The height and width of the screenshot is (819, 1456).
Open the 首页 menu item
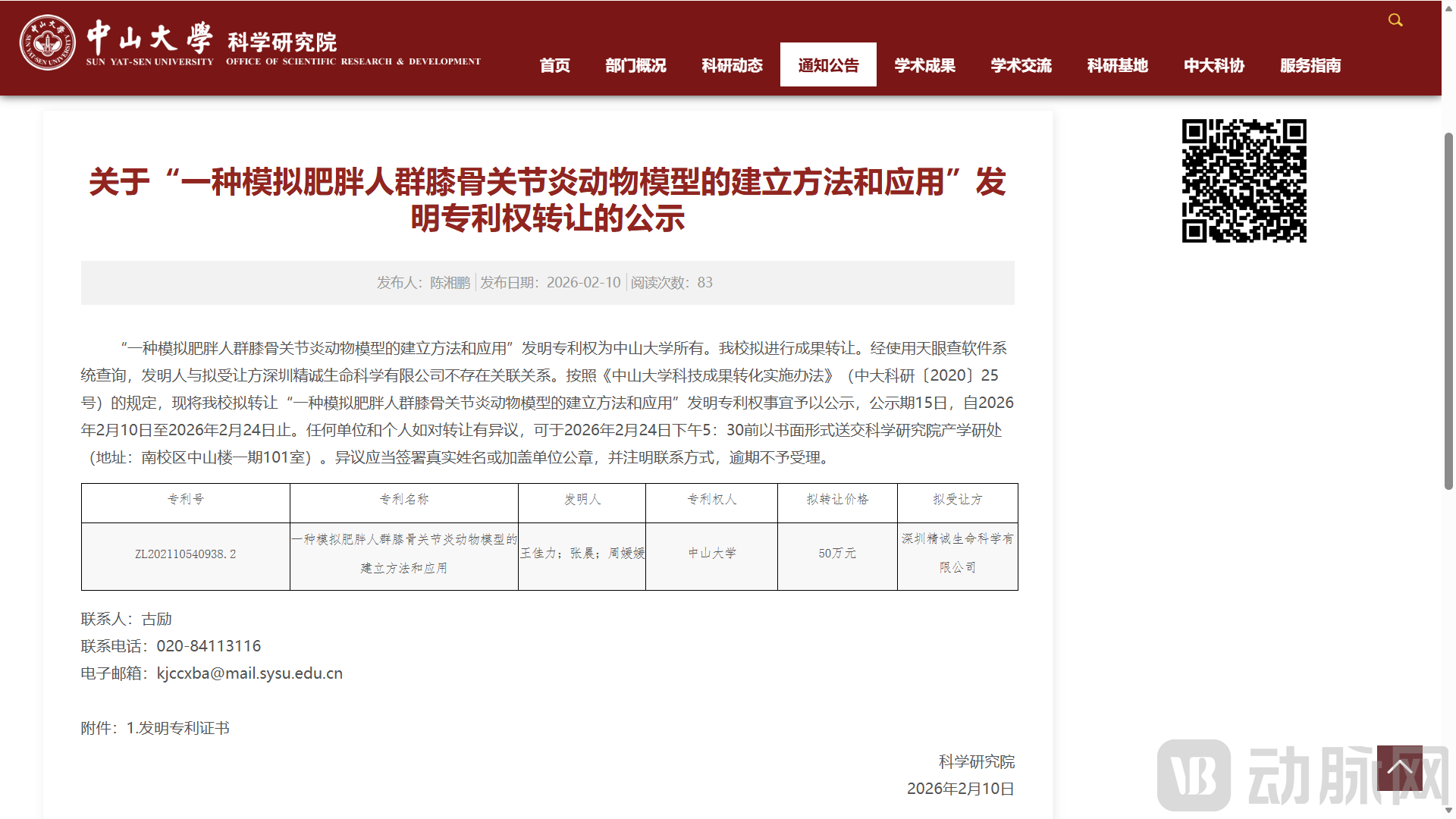(x=554, y=65)
